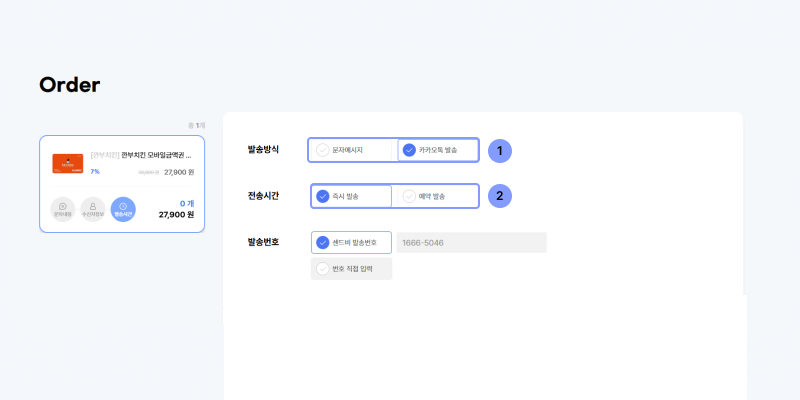The width and height of the screenshot is (800, 400).
Task: Select the 발송시간 clock step icon
Action: (123, 210)
